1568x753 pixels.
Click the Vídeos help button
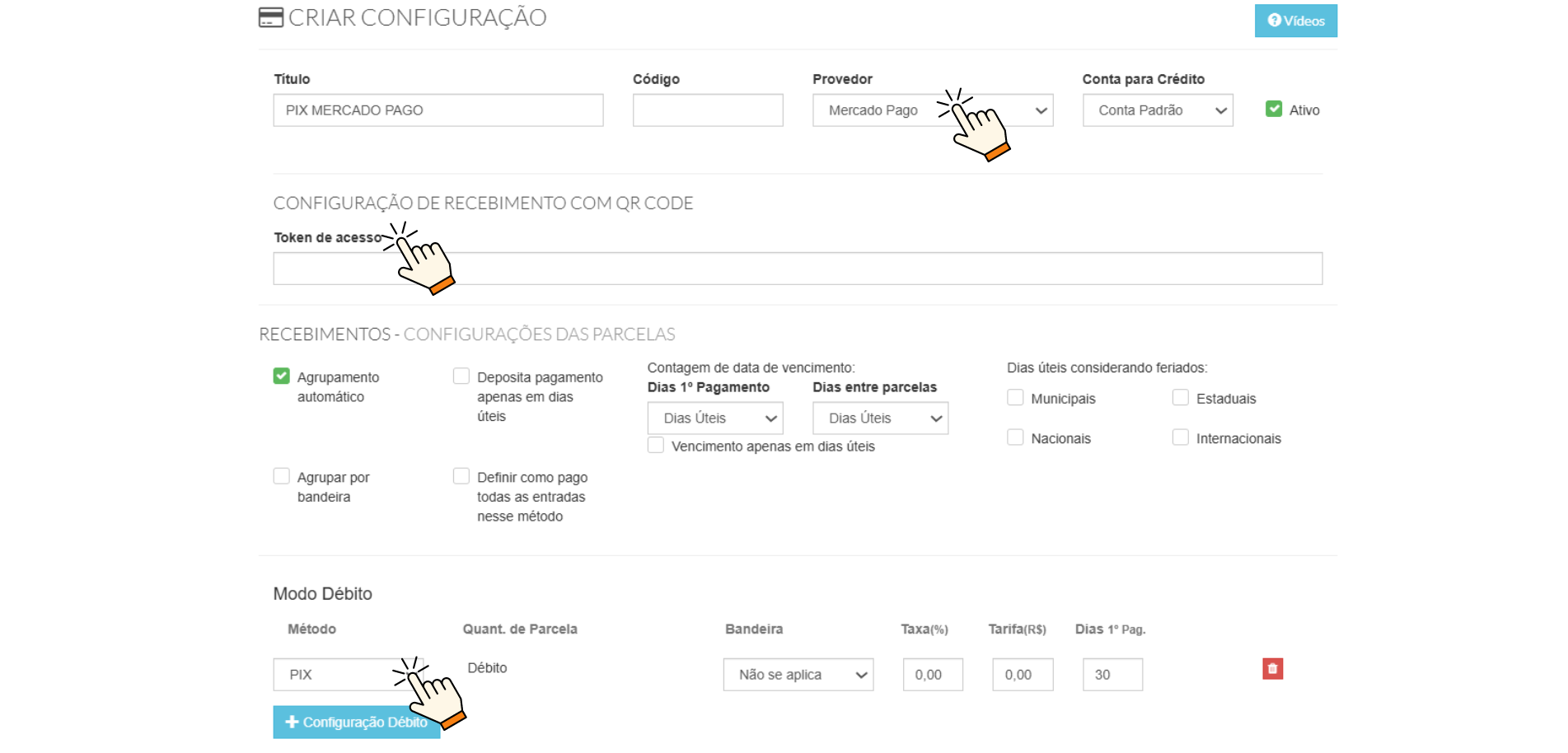tap(1295, 21)
